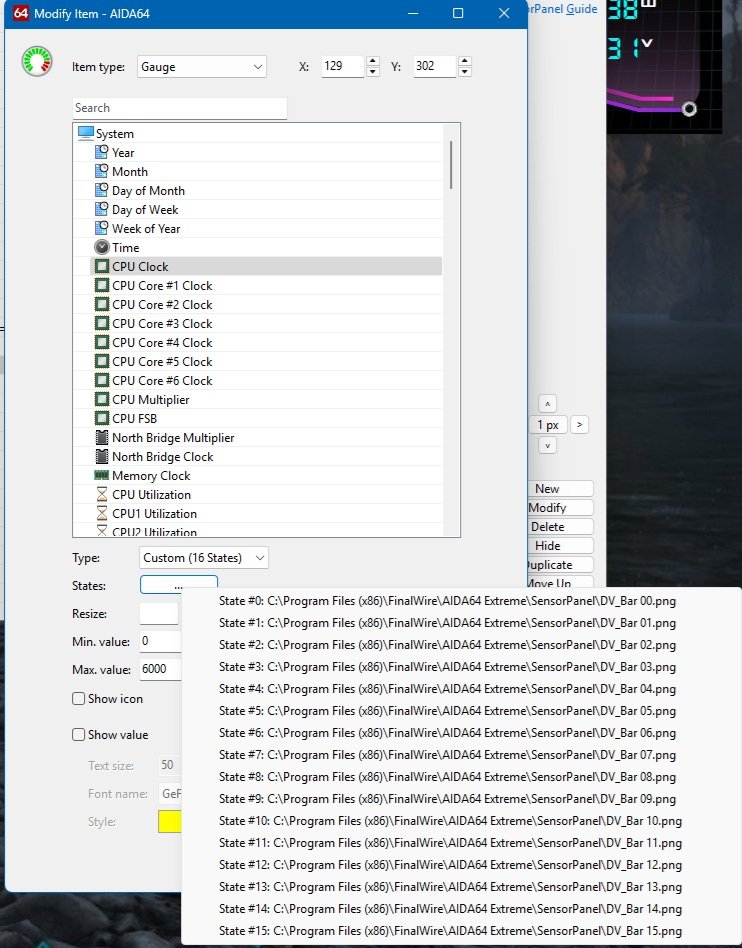Click the move right arrow button

[x=579, y=424]
